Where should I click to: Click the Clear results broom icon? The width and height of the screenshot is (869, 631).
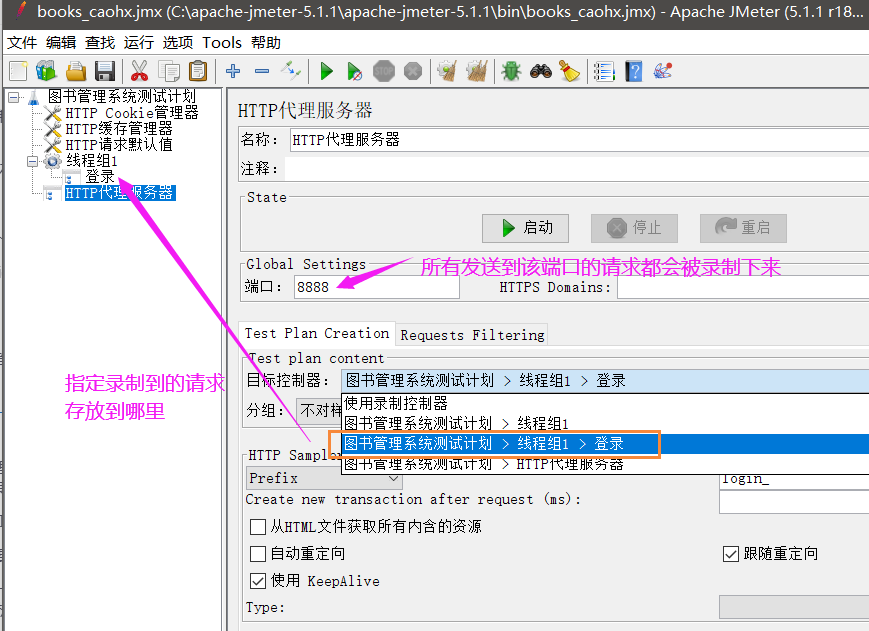[x=447, y=71]
